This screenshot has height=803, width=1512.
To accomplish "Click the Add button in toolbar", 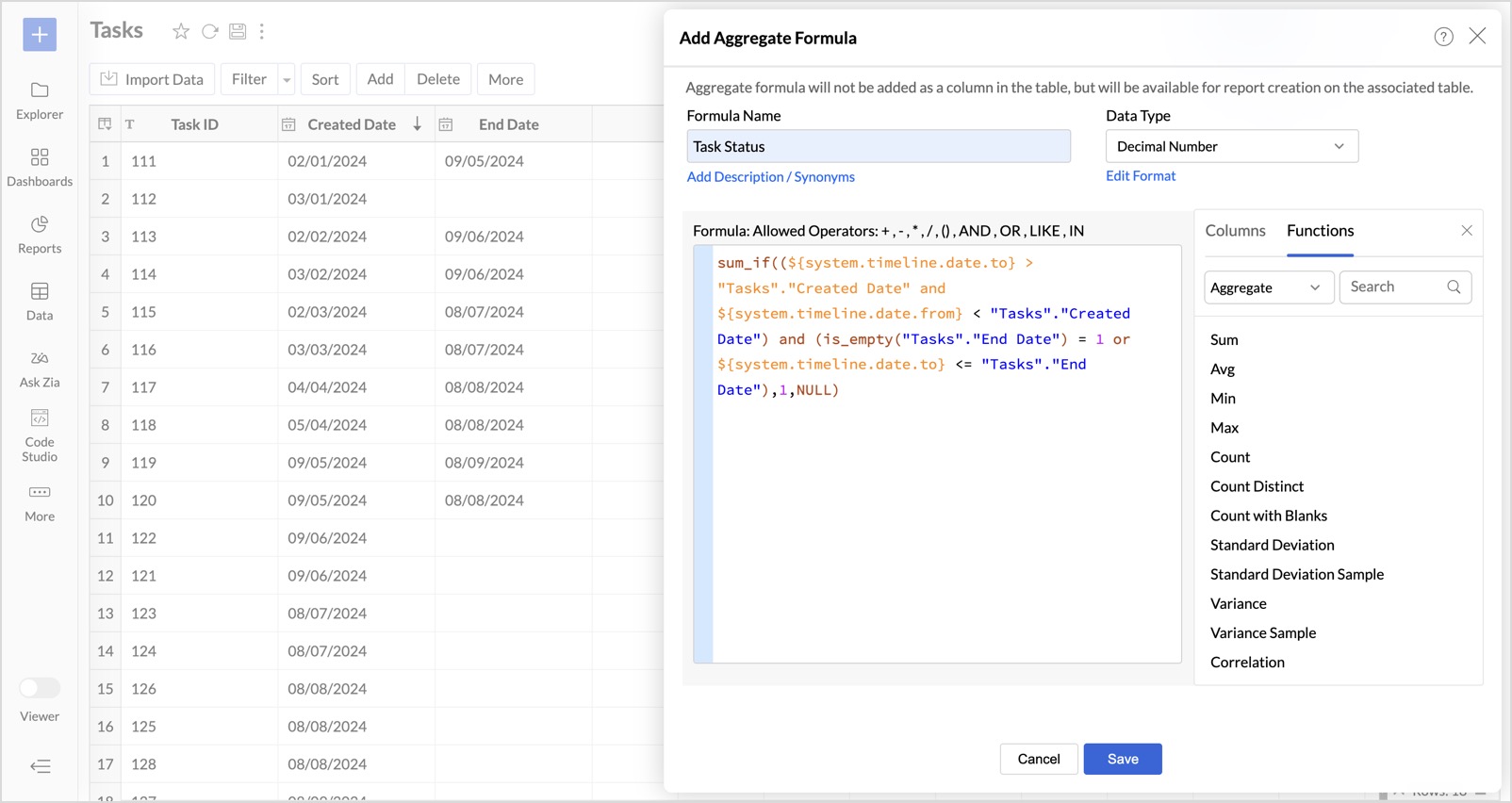I will pos(380,80).
